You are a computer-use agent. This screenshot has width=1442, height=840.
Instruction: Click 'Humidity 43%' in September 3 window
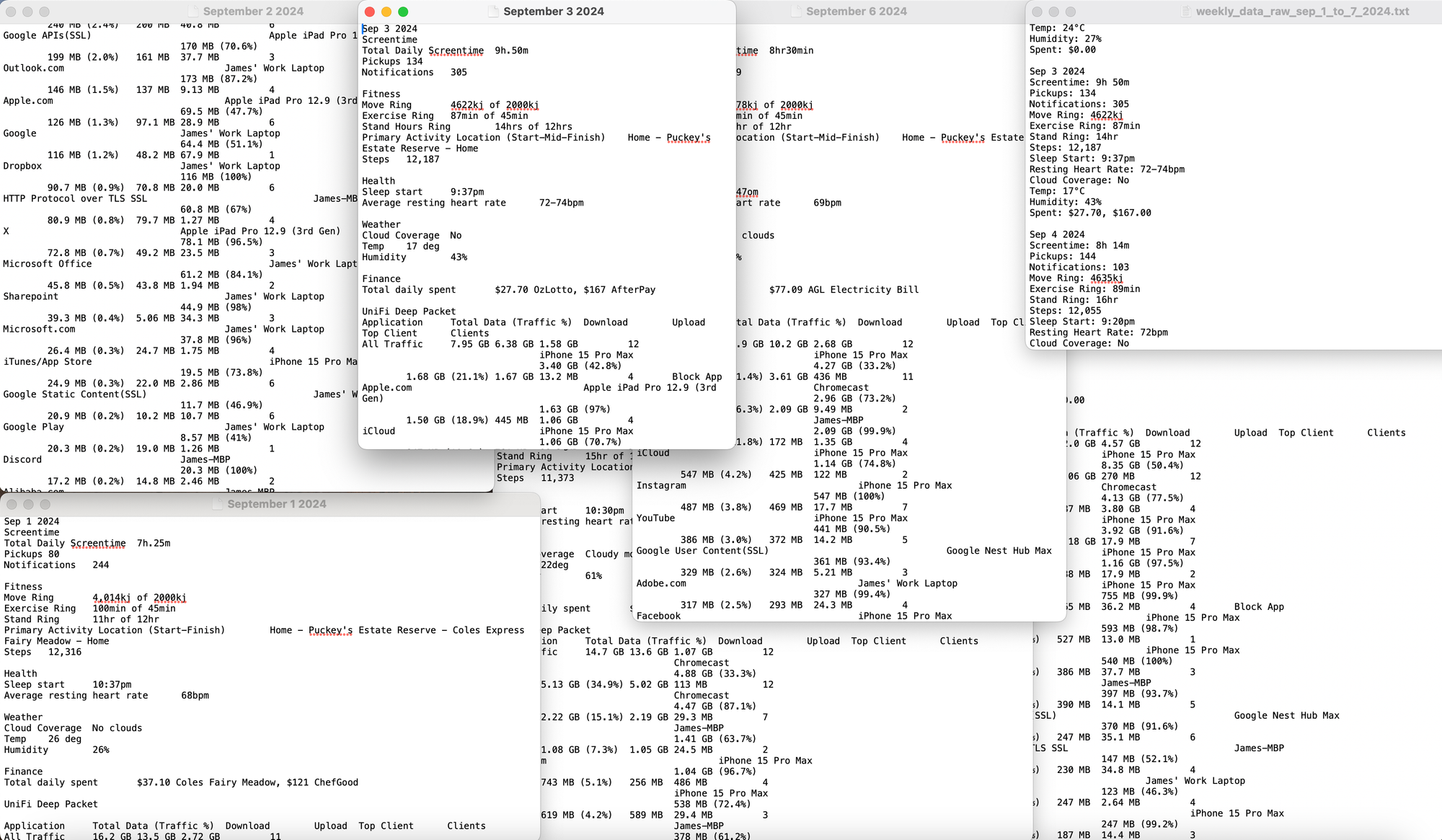click(415, 257)
